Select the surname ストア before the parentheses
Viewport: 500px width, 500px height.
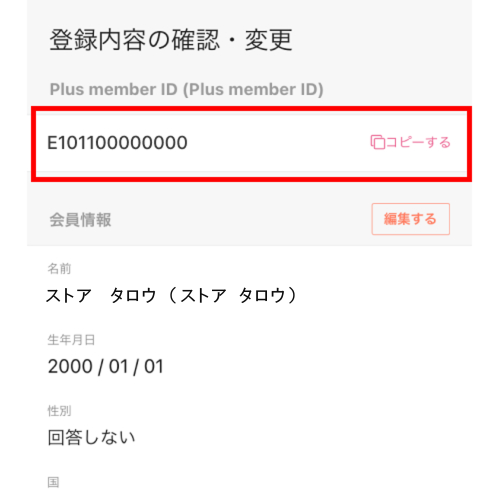click(69, 296)
